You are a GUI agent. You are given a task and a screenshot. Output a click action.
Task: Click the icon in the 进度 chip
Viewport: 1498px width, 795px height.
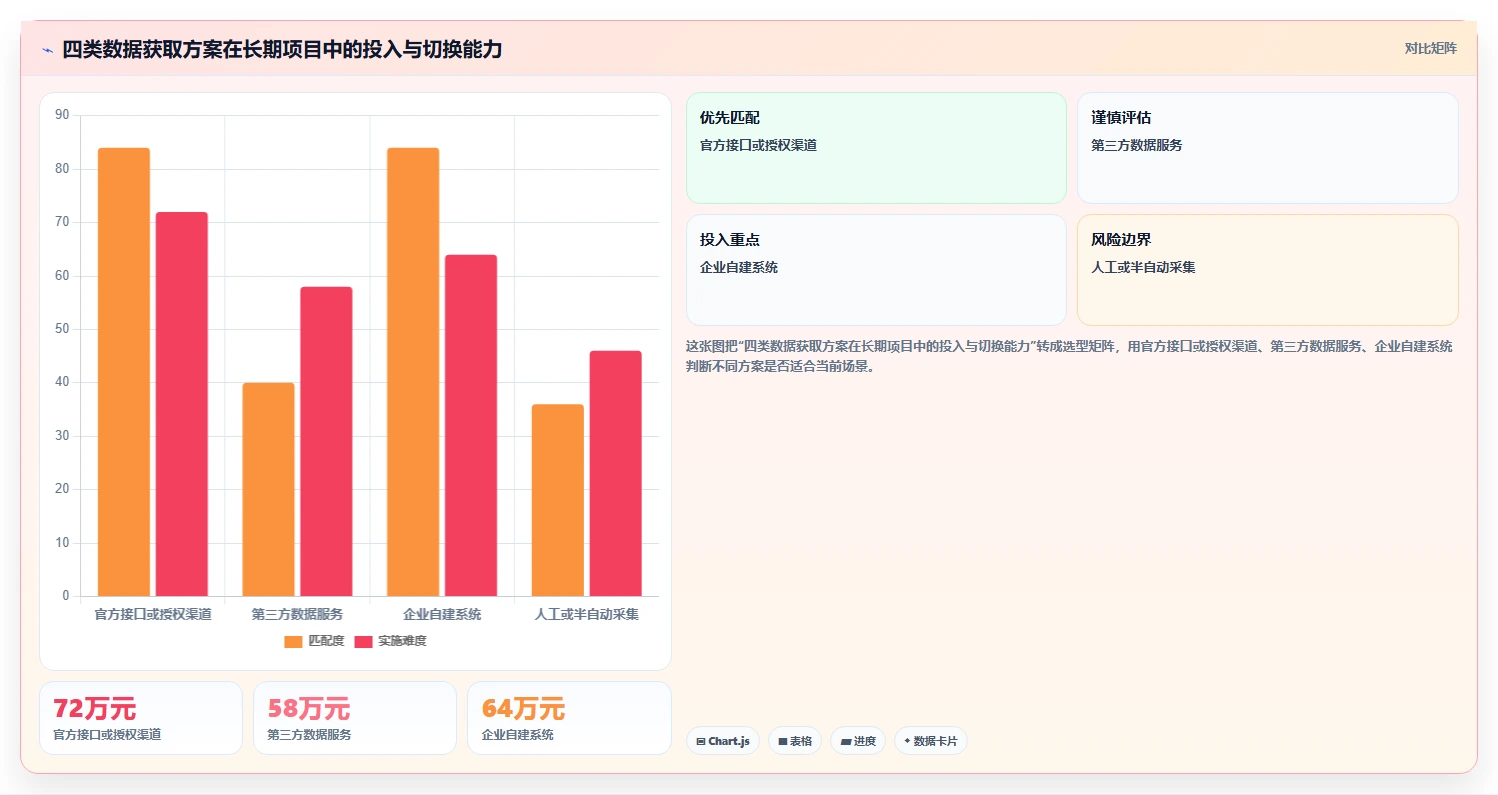[x=845, y=742]
